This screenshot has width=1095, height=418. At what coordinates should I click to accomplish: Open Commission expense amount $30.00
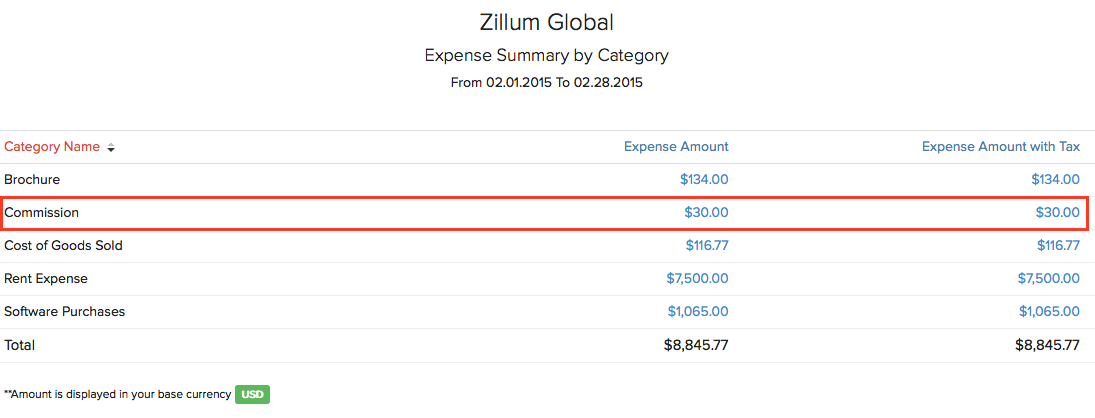point(706,213)
